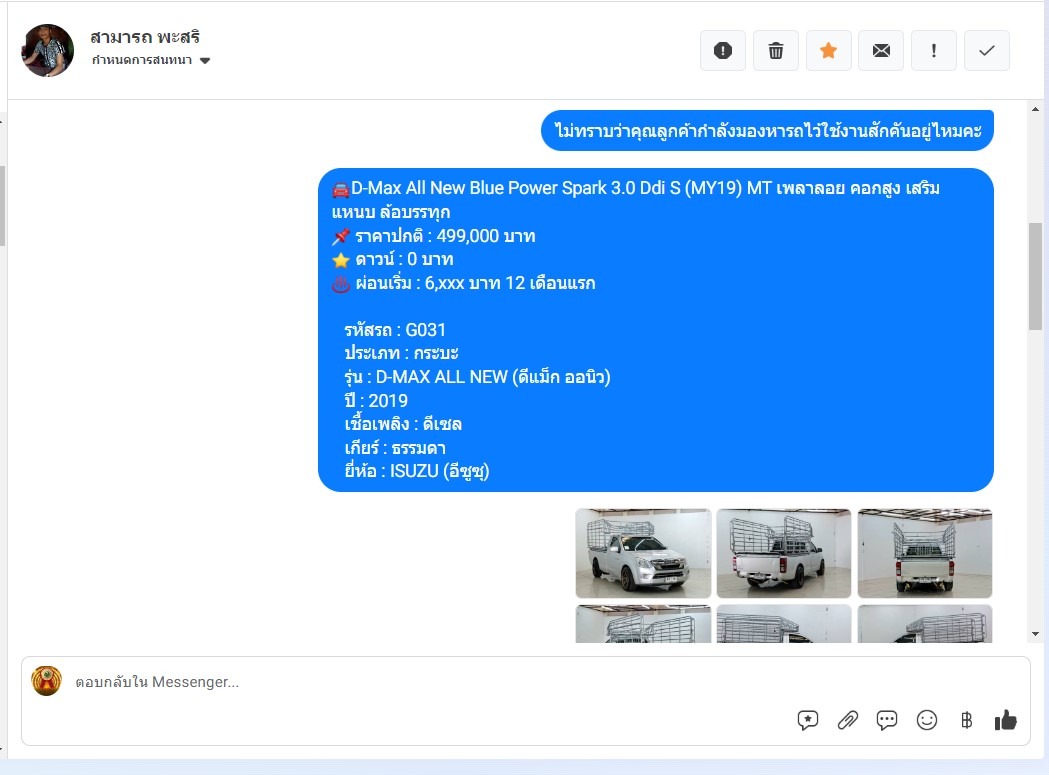
Task: Click the year line 'ปี : 2019'
Action: pyautogui.click(x=376, y=401)
